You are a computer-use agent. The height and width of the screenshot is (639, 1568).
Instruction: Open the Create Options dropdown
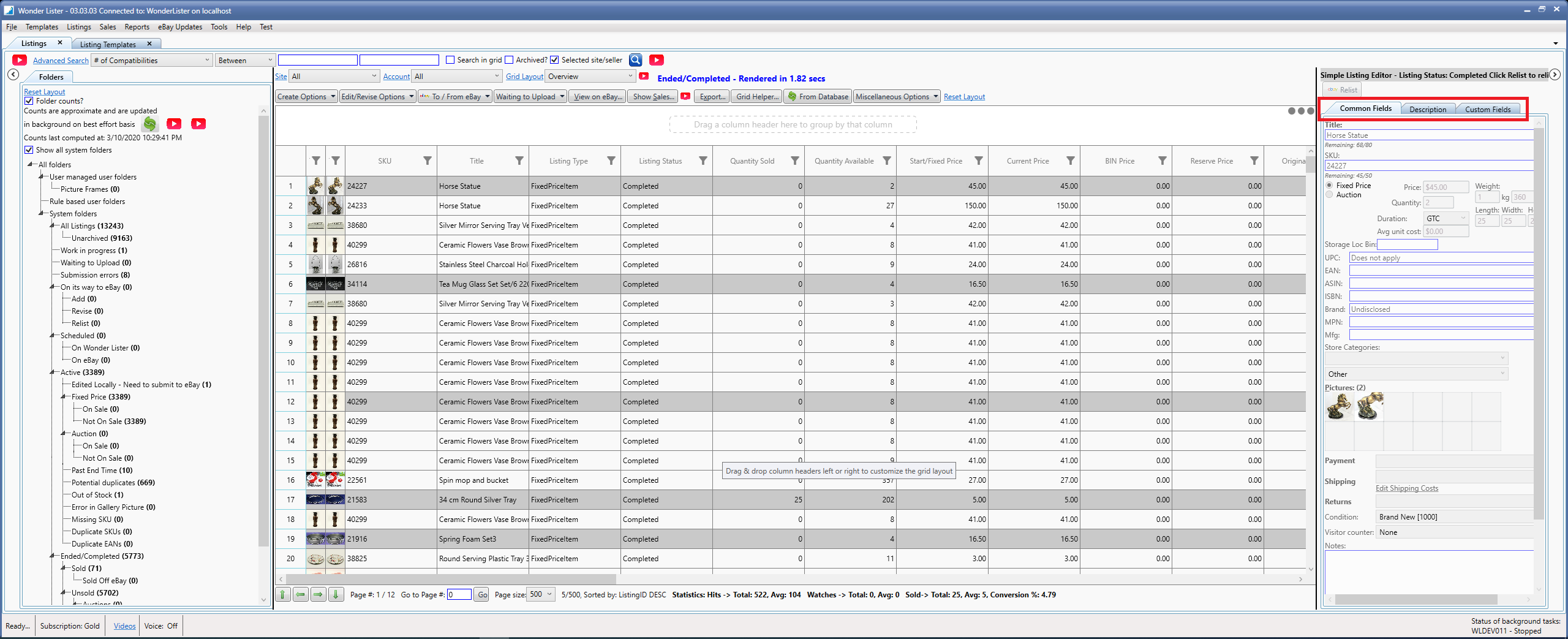coord(306,96)
